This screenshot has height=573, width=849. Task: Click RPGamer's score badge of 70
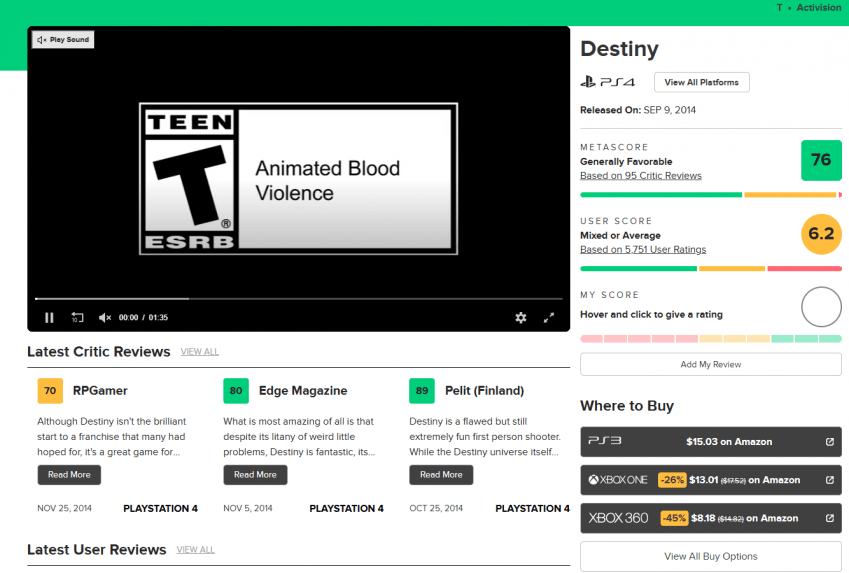point(50,391)
